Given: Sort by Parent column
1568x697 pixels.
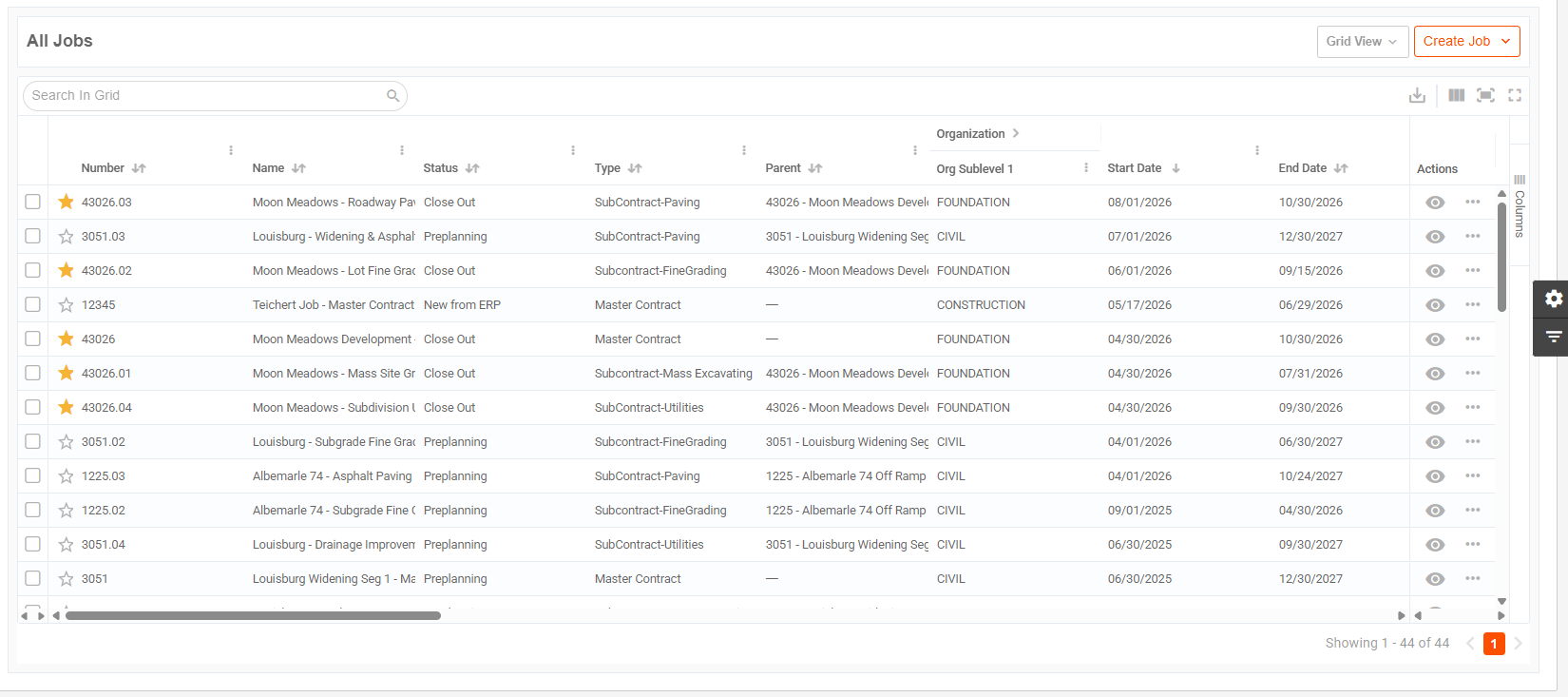Looking at the screenshot, I should coord(815,168).
